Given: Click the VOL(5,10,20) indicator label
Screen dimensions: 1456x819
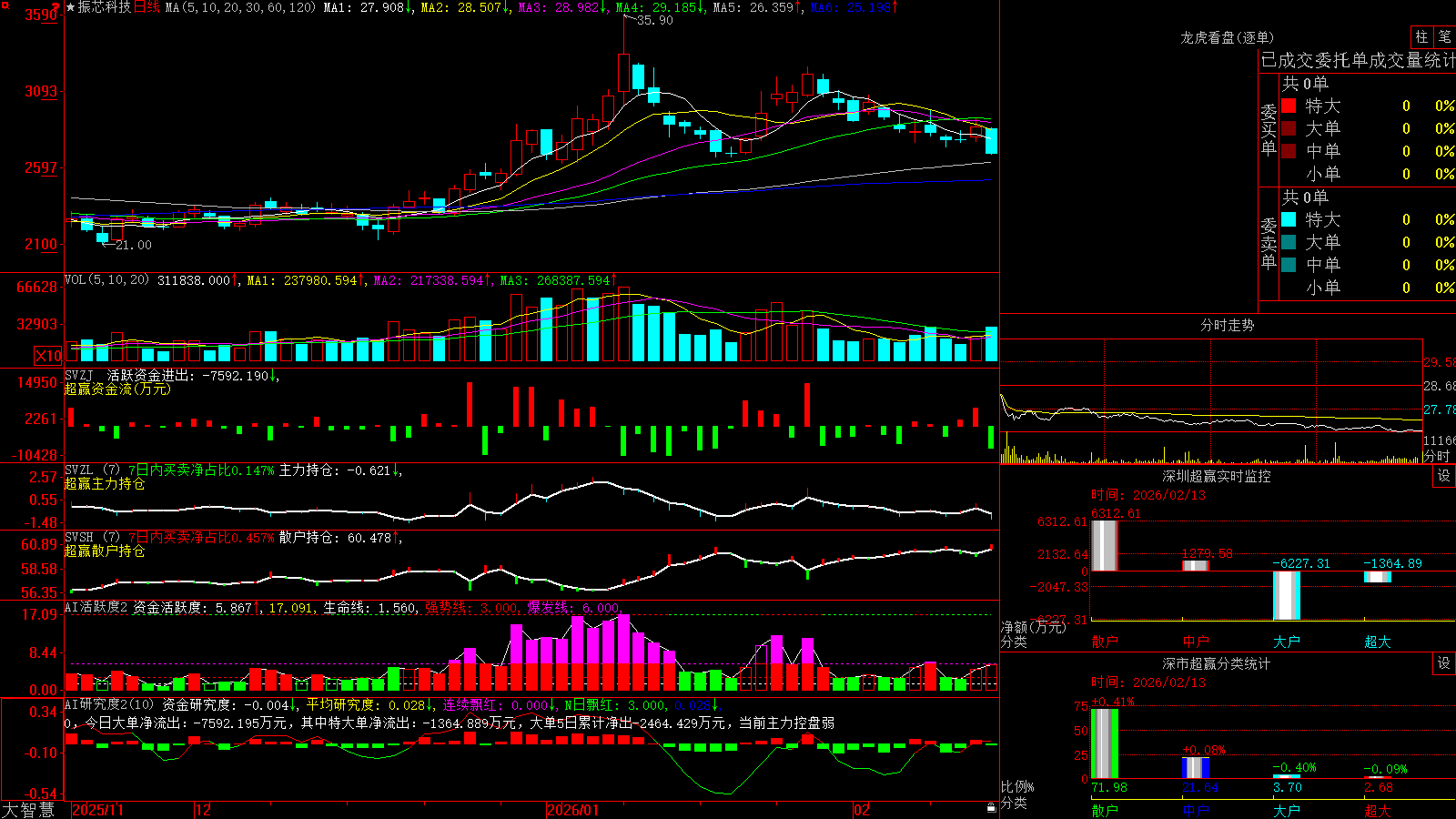Looking at the screenshot, I should point(106,280).
